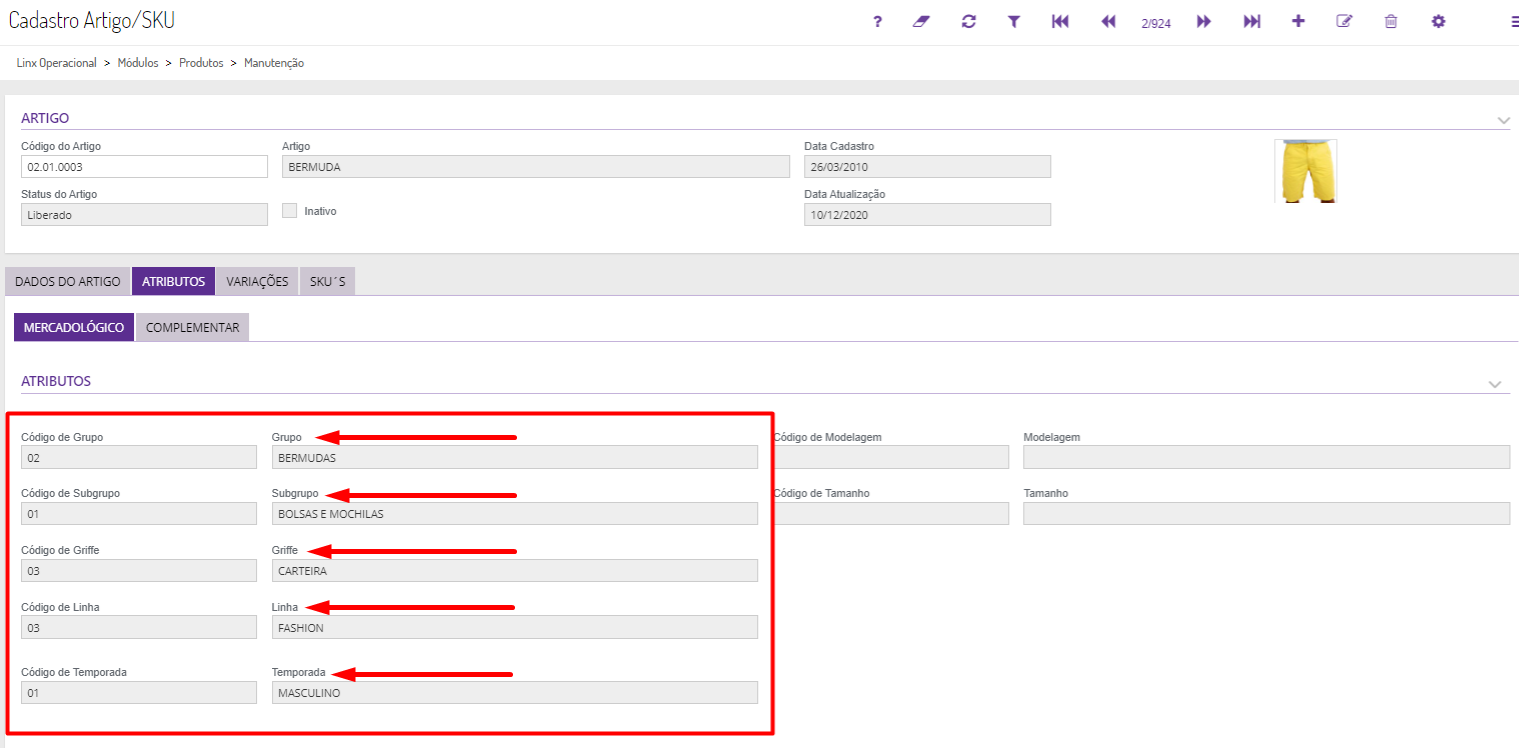This screenshot has height=748, width=1519.
Task: Open the COMPLEMENTAR sub-tab
Action: 192,327
